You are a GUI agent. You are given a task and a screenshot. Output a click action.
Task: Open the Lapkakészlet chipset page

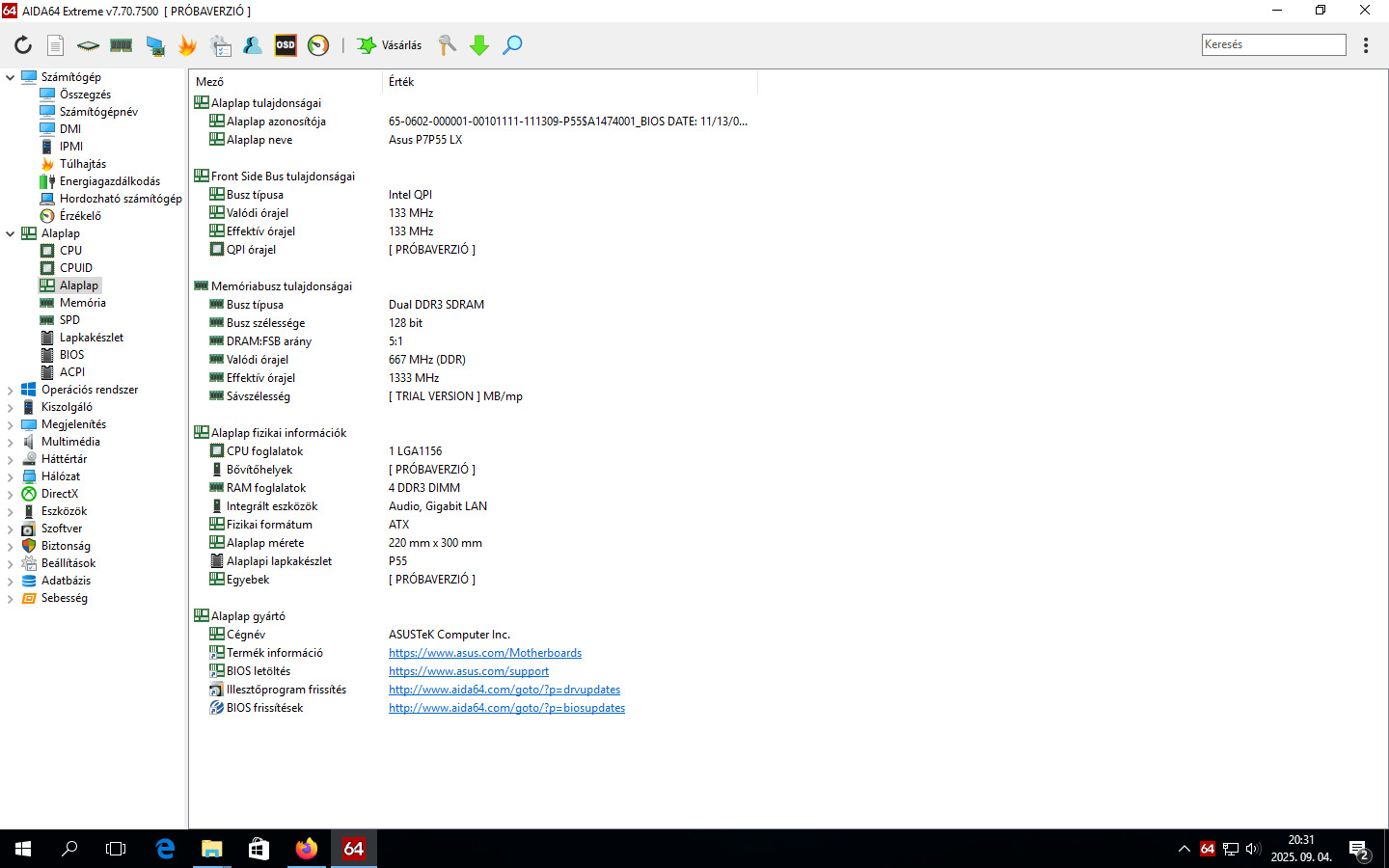pos(92,338)
